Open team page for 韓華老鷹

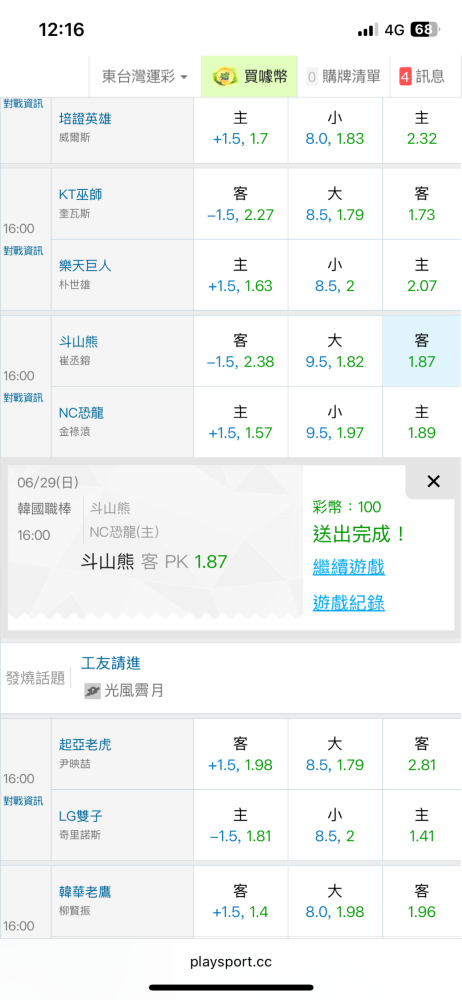(x=85, y=891)
